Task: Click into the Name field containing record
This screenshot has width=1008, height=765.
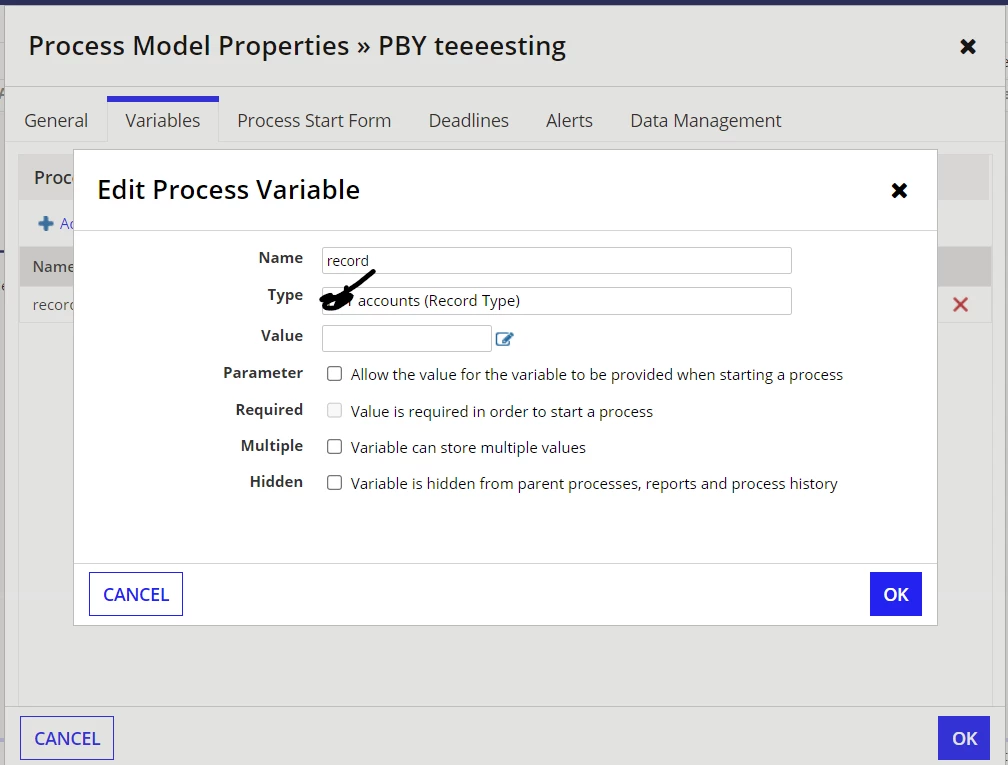Action: pyautogui.click(x=557, y=260)
